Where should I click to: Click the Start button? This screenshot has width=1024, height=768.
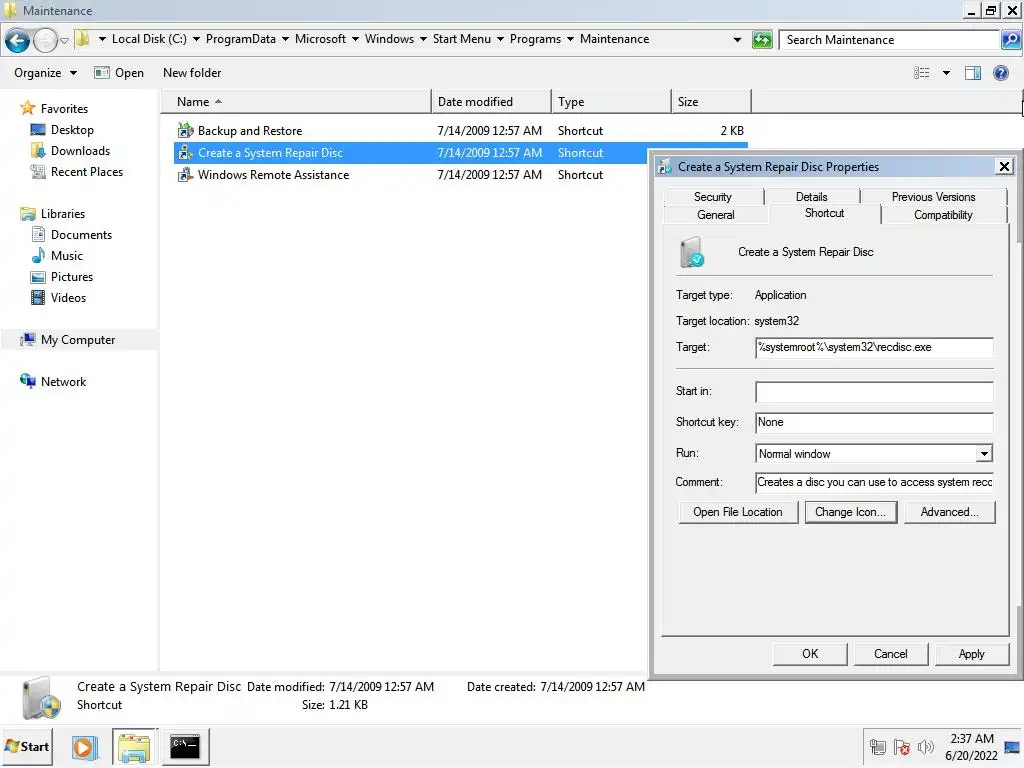[27, 746]
